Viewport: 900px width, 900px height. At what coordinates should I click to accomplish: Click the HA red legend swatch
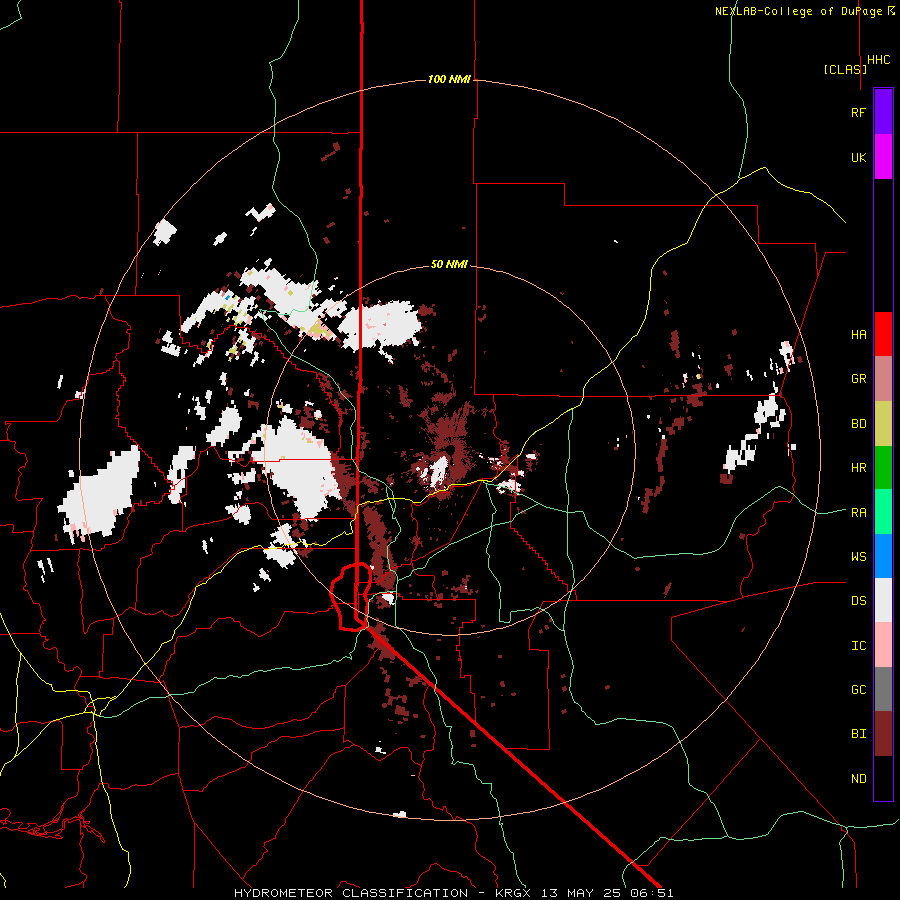[x=883, y=334]
